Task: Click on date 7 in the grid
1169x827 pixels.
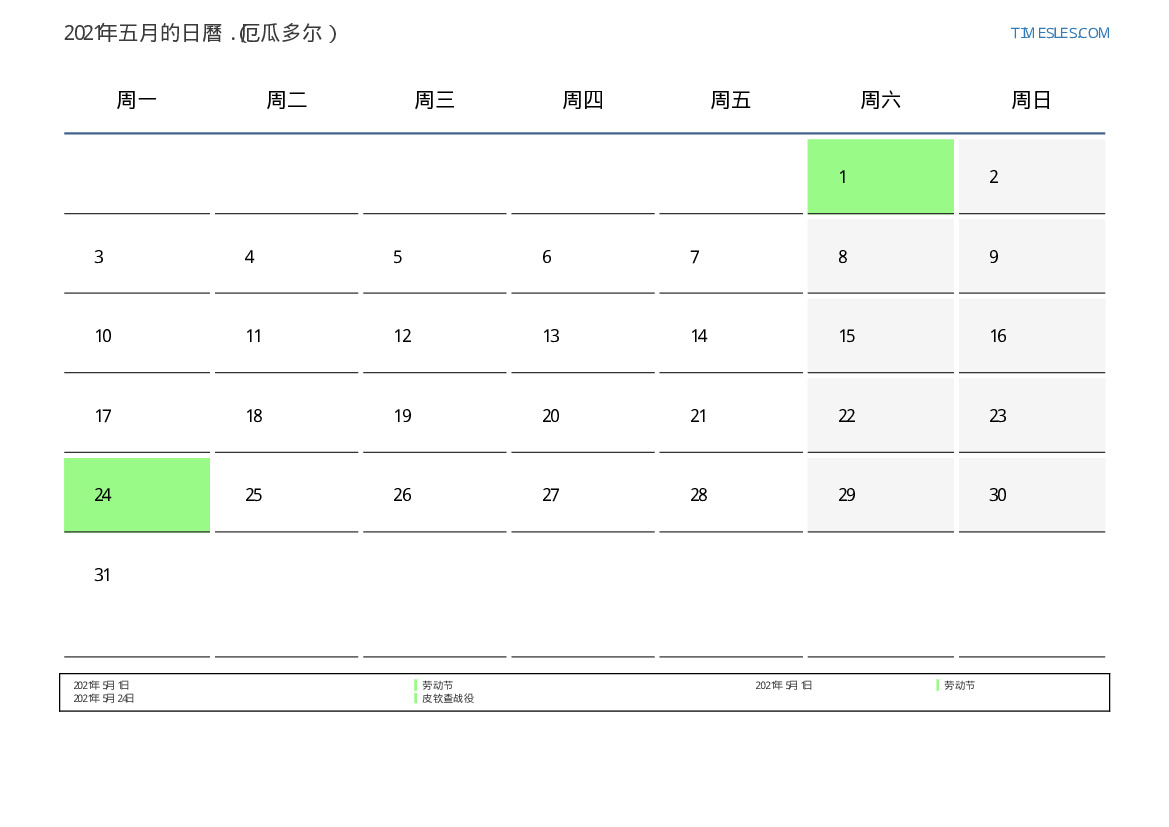Action: 731,257
